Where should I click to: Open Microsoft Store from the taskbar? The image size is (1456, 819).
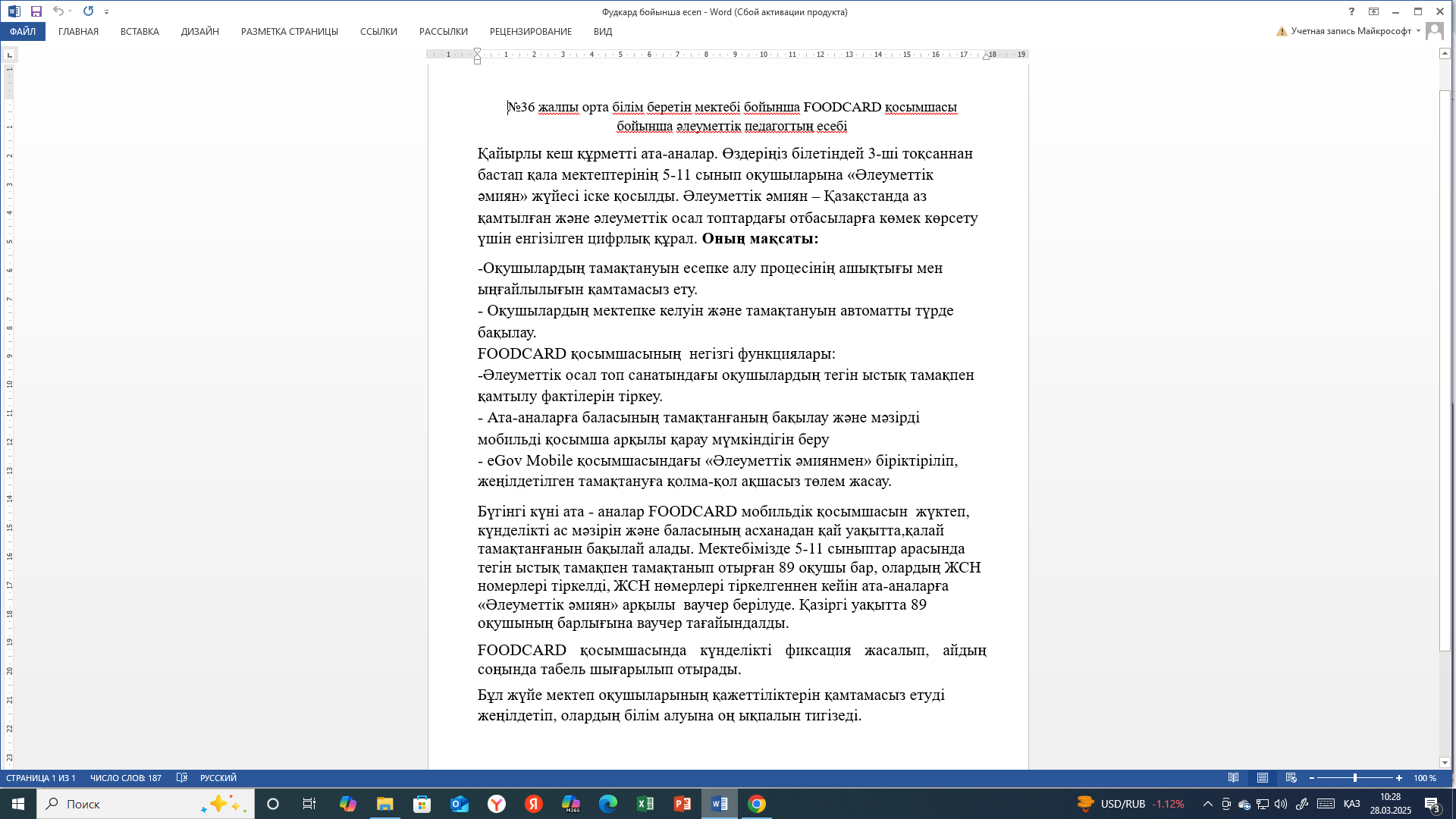tap(422, 804)
